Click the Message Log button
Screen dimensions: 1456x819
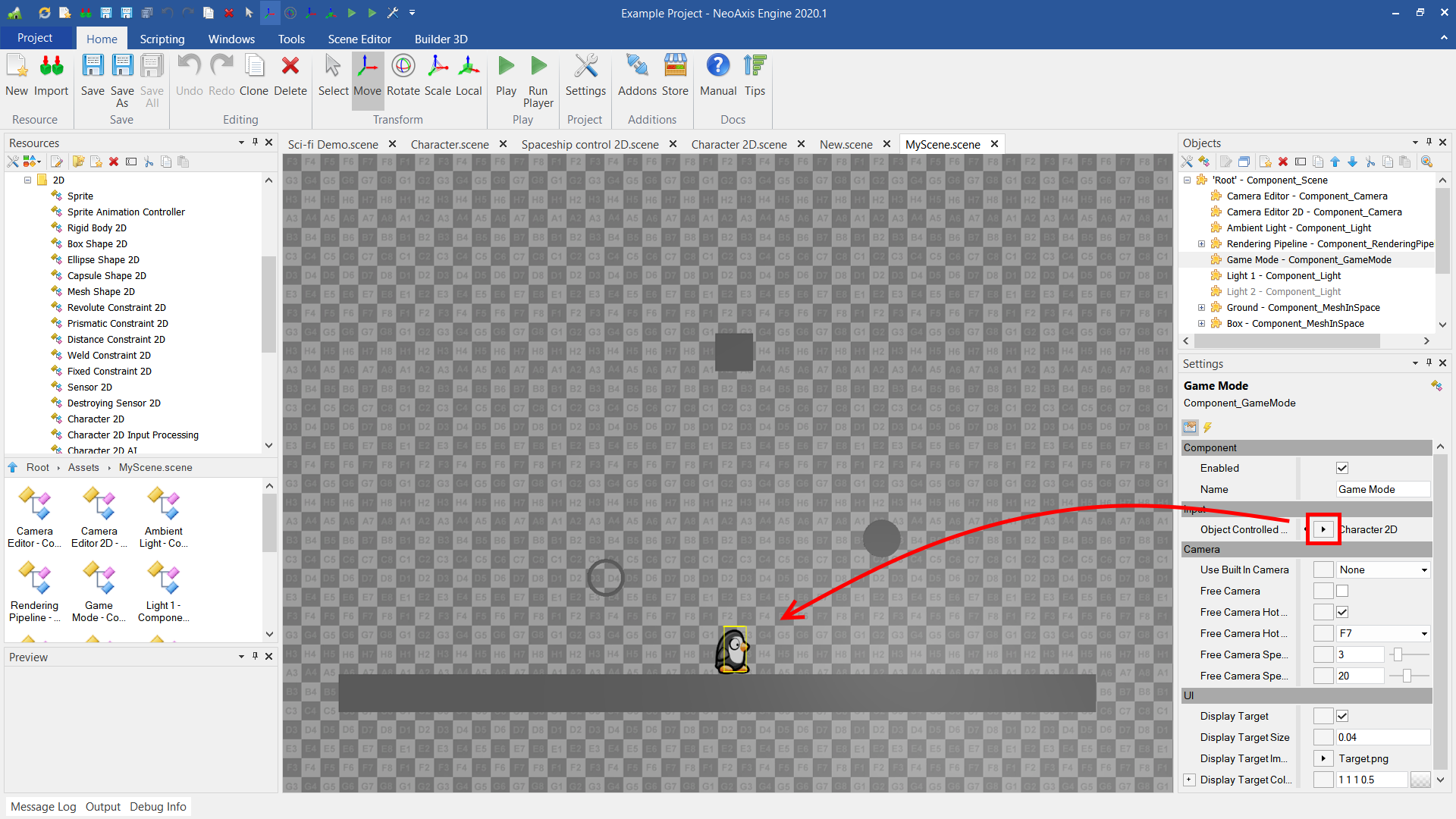(43, 806)
